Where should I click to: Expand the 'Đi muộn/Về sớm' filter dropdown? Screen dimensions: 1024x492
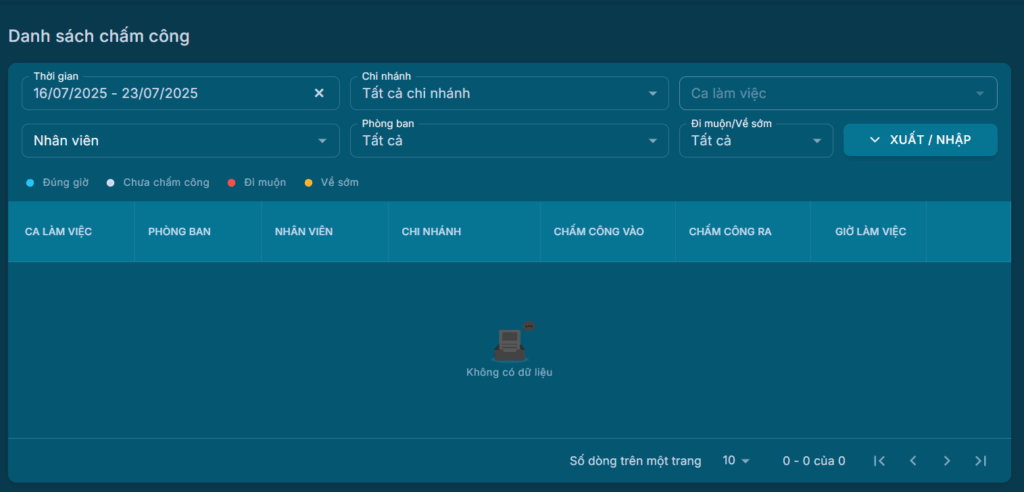click(755, 141)
